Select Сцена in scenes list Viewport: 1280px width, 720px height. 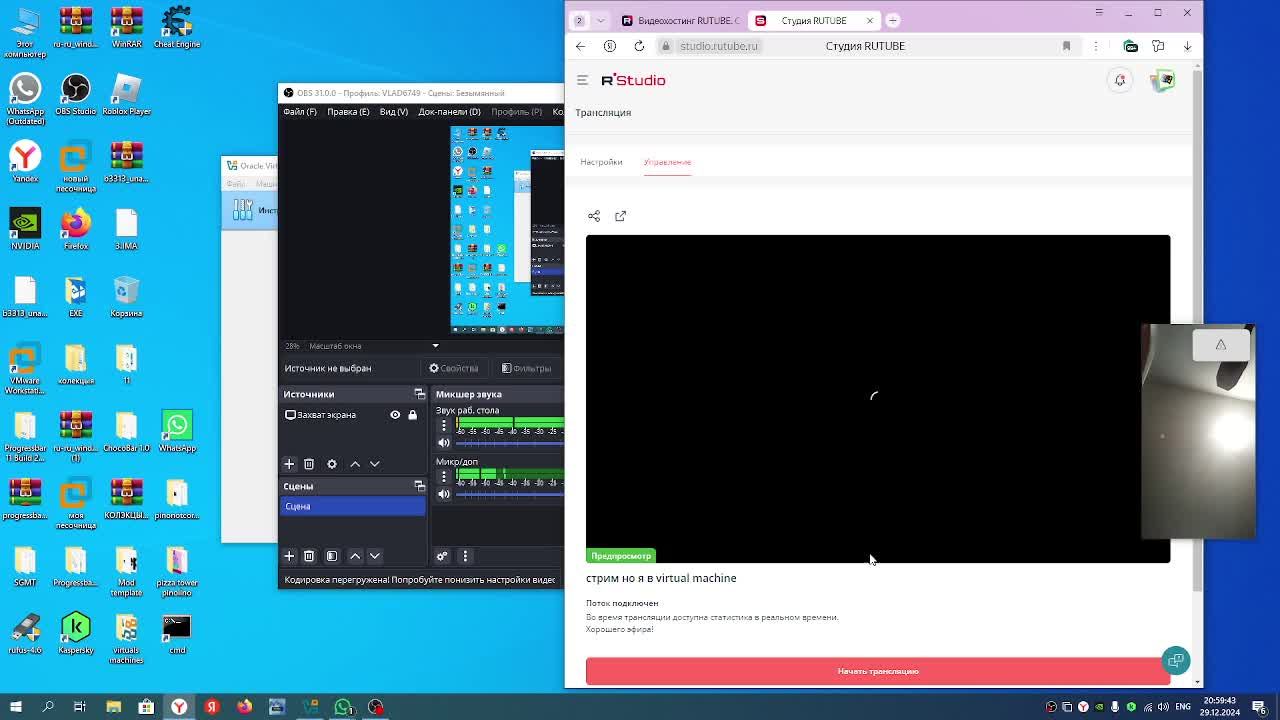click(x=353, y=506)
